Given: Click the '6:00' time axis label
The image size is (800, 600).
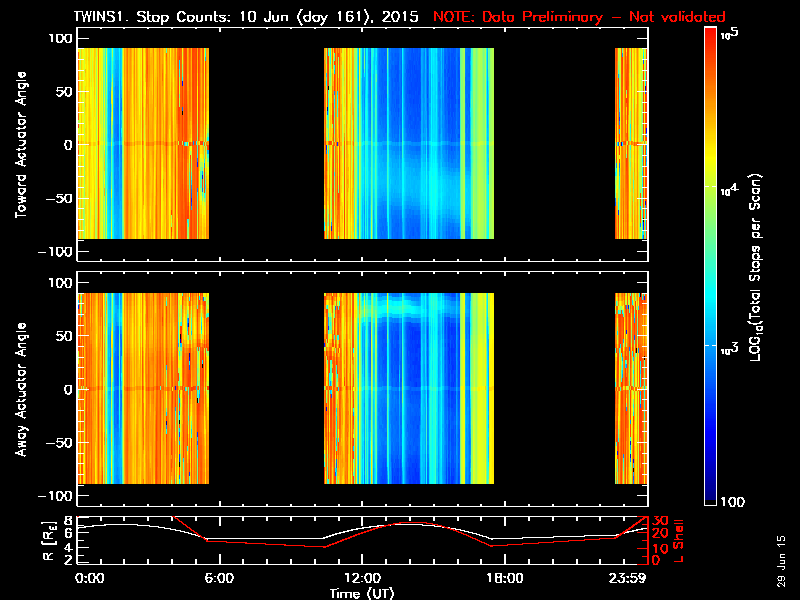Looking at the screenshot, I should [219, 578].
